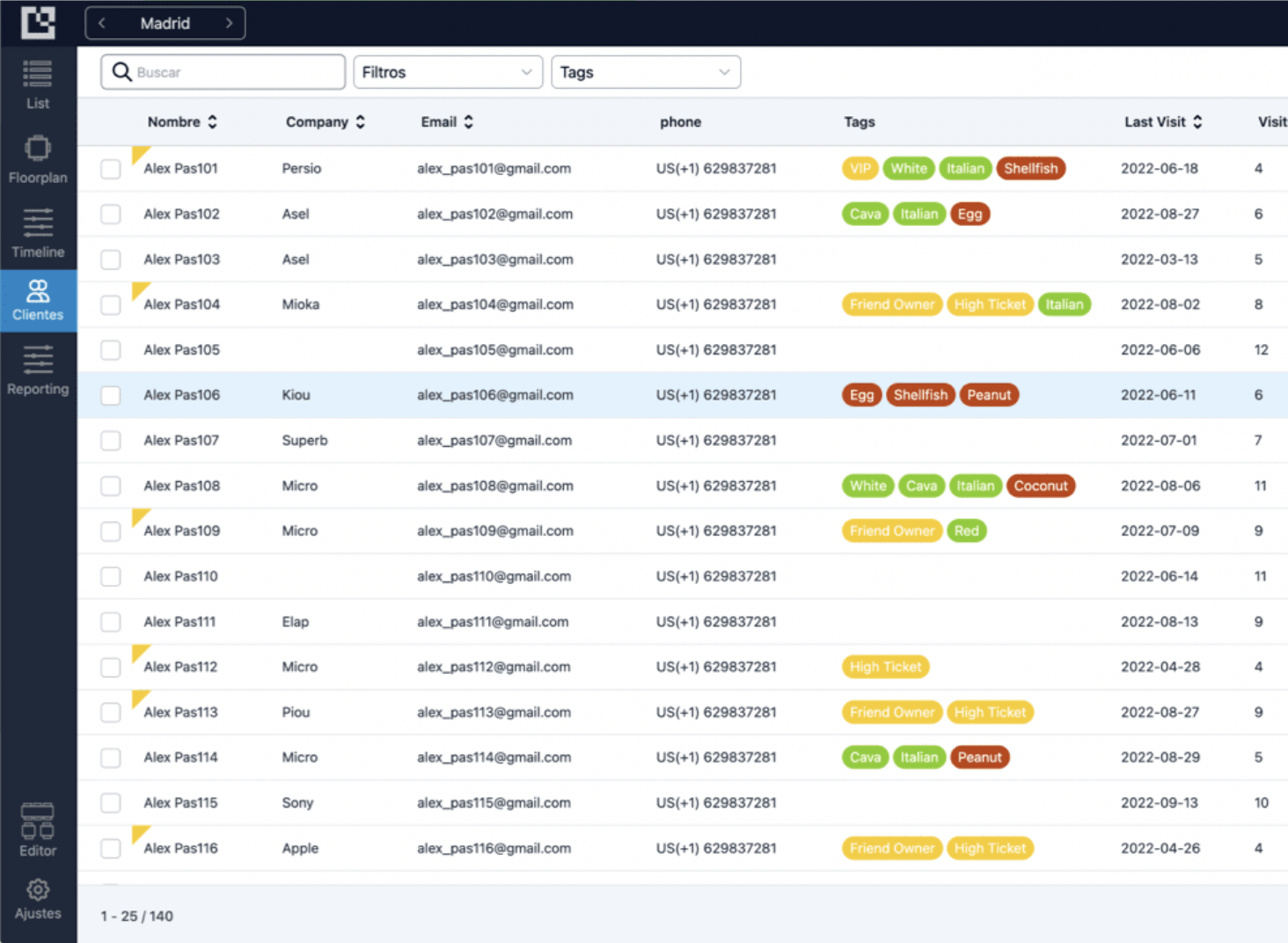Click the Shellfish tag on Alex Pas101
Viewport: 1288px width, 943px height.
click(x=1030, y=168)
